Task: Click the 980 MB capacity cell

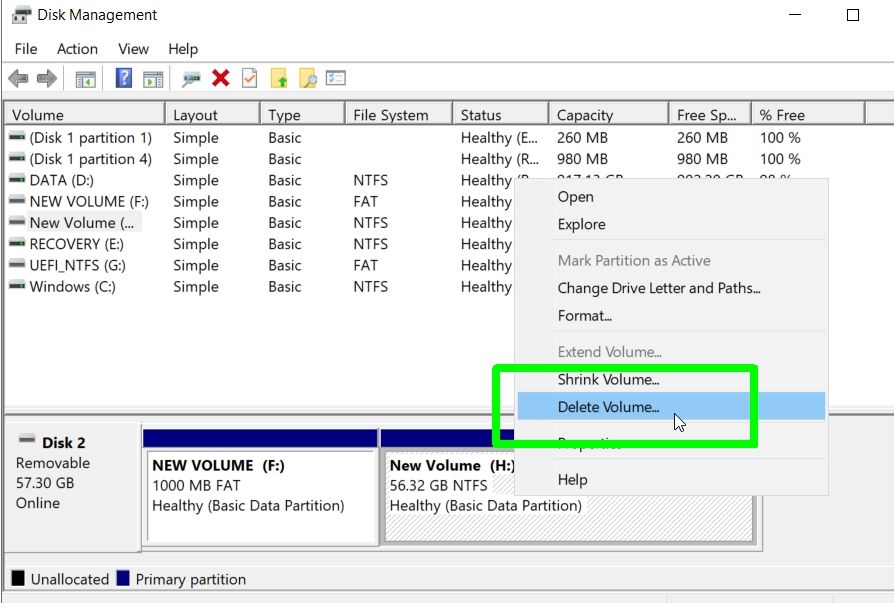Action: [x=582, y=159]
